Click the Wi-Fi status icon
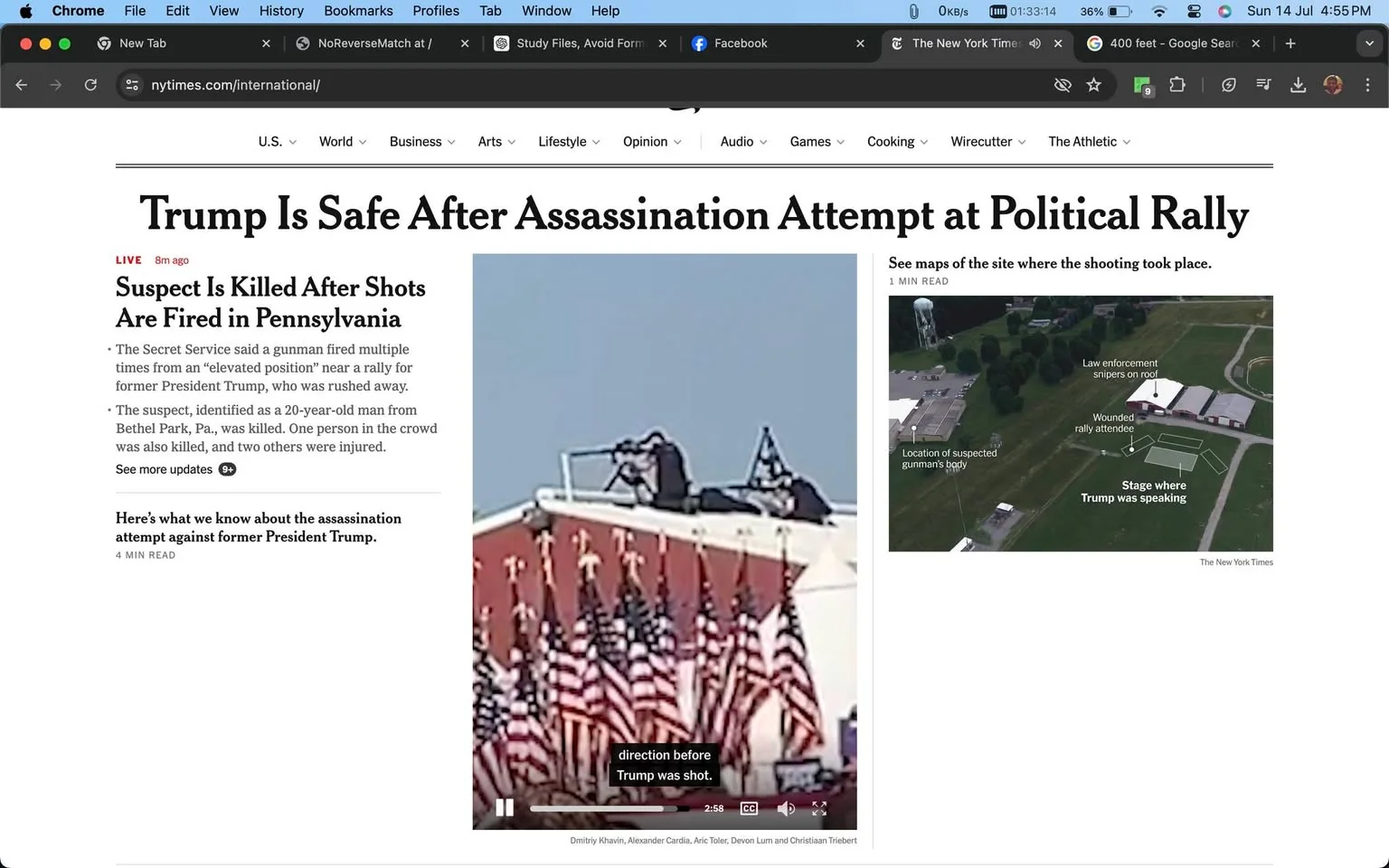The width and height of the screenshot is (1389, 868). [x=1159, y=11]
